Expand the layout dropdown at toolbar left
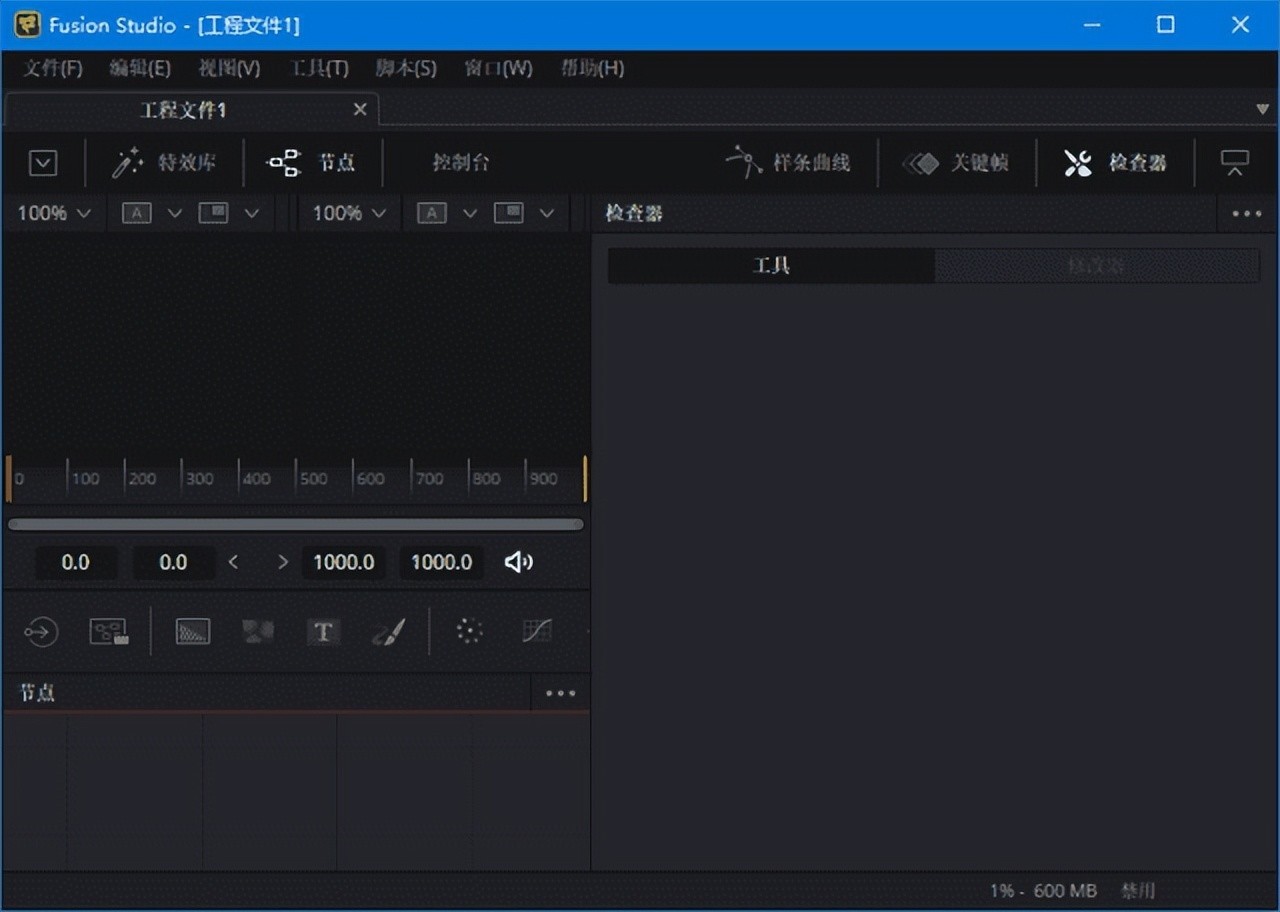 pyautogui.click(x=43, y=163)
